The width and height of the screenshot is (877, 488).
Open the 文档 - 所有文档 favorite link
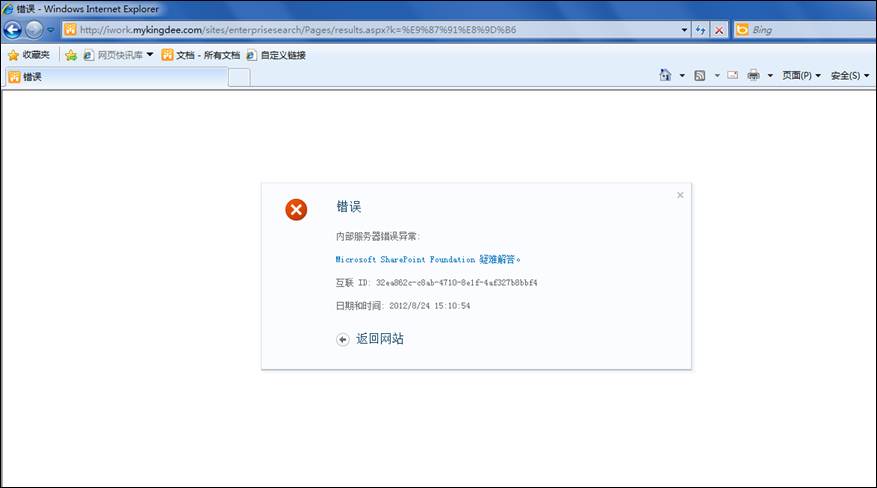(x=201, y=55)
